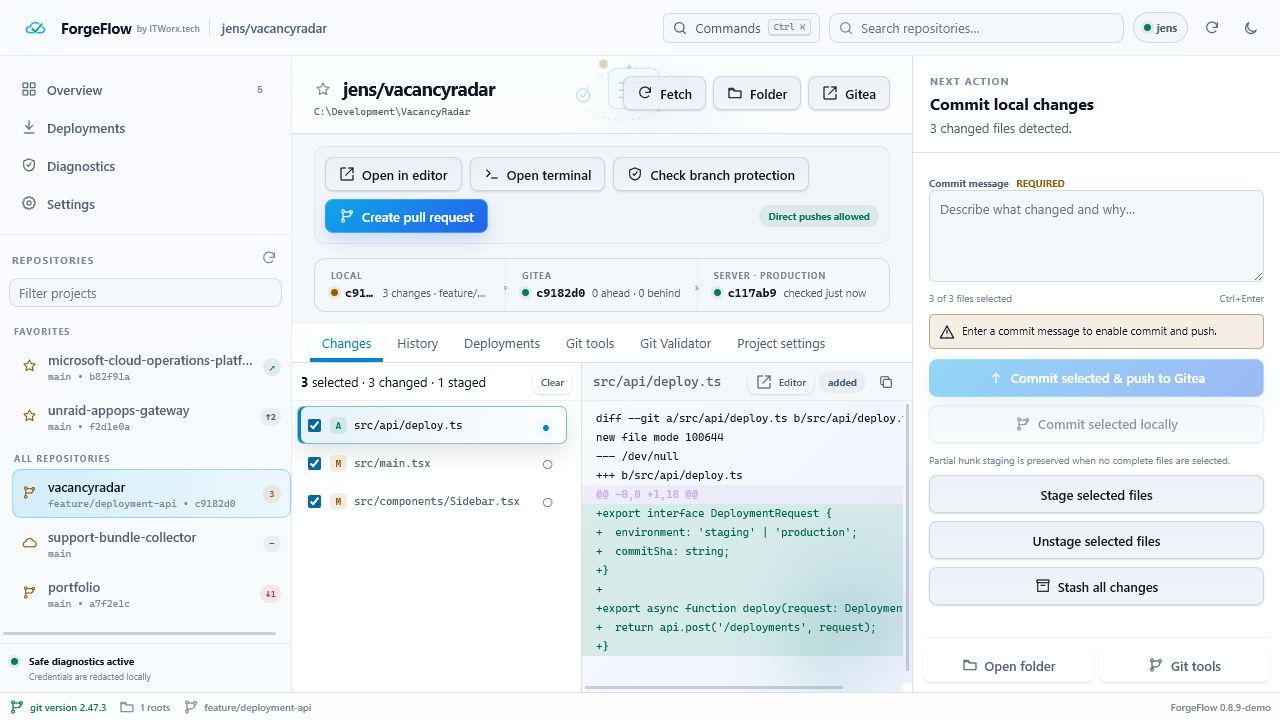The image size is (1280, 720).
Task: Star the jens/vacancyradar repository
Action: point(323,90)
